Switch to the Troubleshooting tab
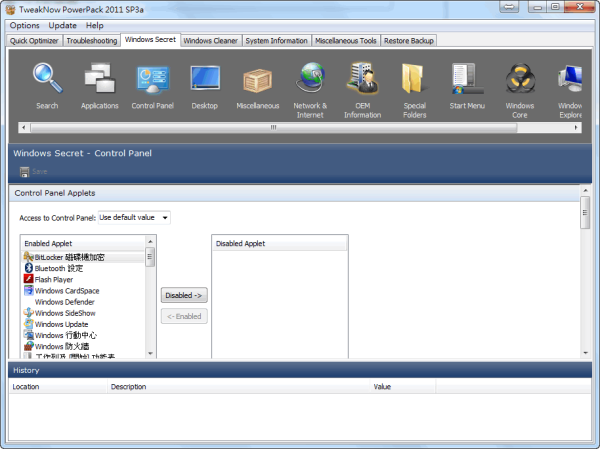Image resolution: width=600 pixels, height=449 pixels. pyautogui.click(x=92, y=41)
